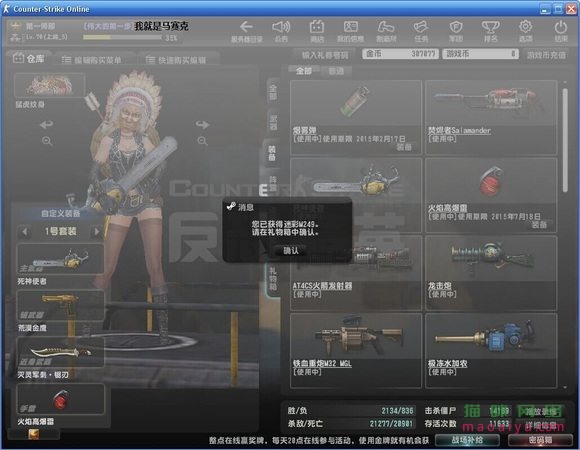Select the 龙击炮 weapon card
This screenshot has width=580, height=450.
click(491, 273)
